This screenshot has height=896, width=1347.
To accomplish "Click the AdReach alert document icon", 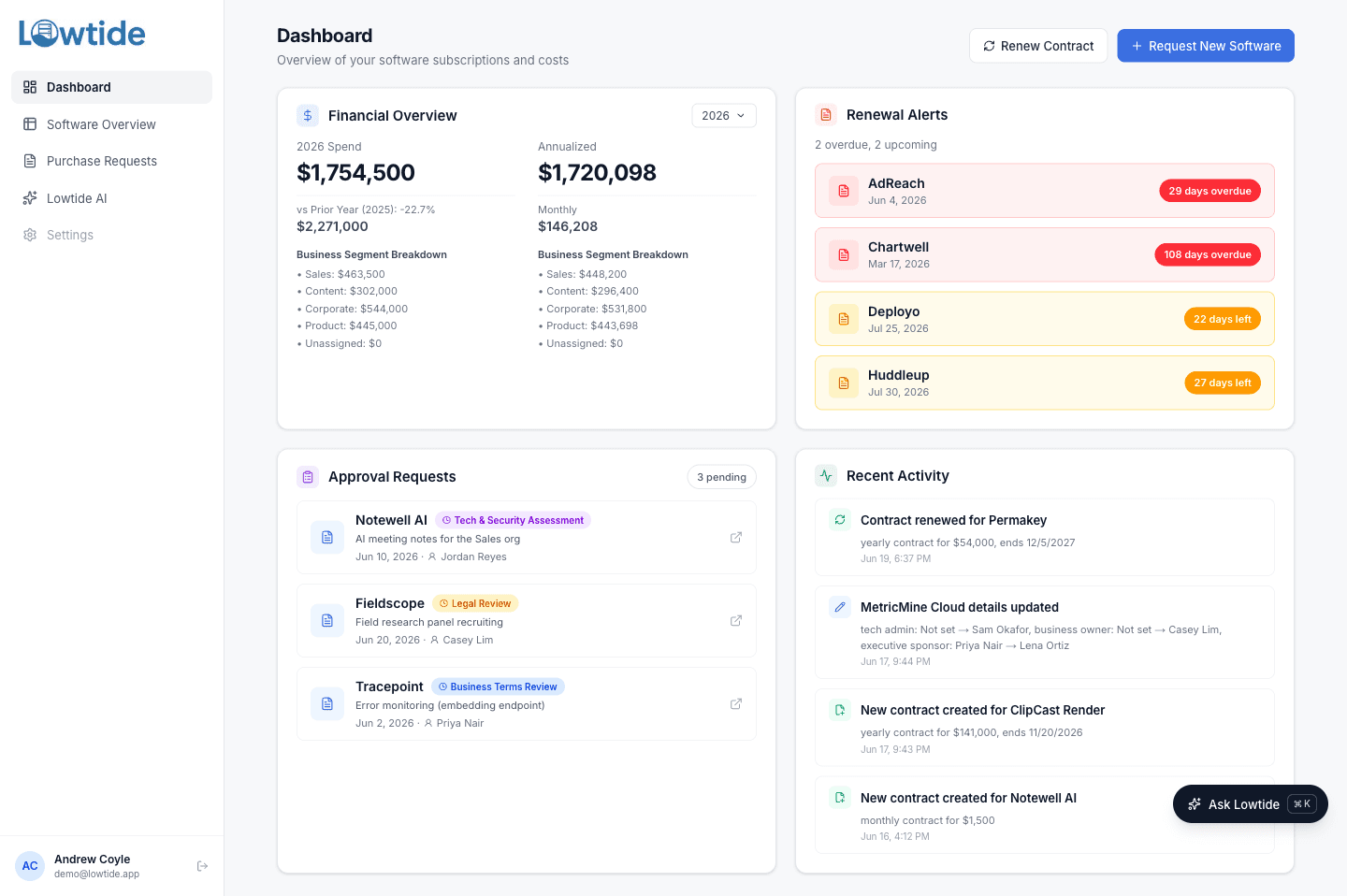I will pos(844,191).
